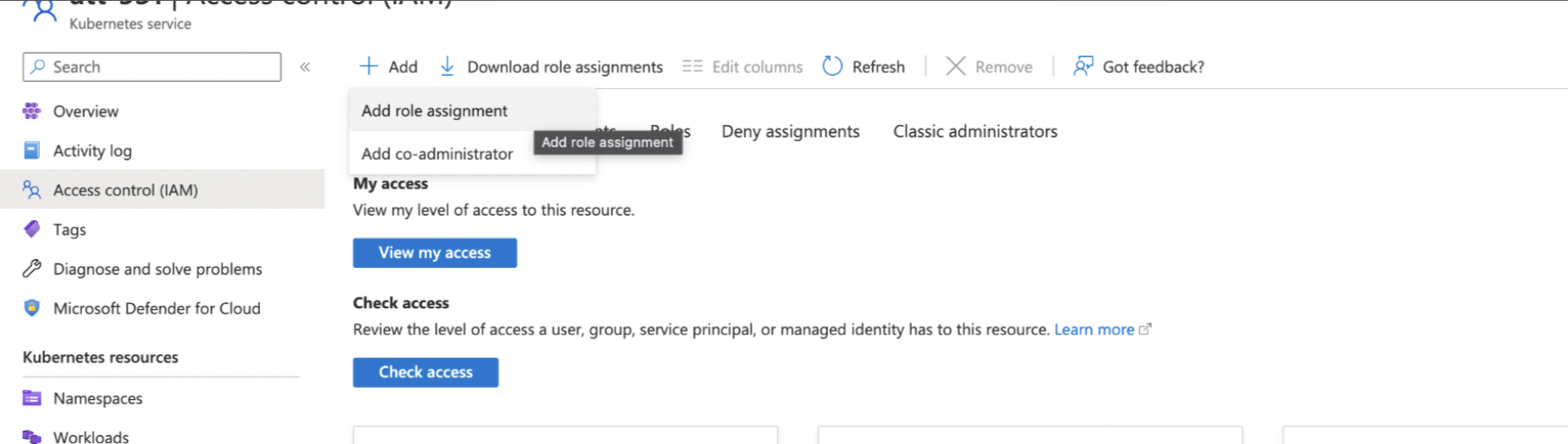Click the Namespaces icon
The height and width of the screenshot is (444, 1568).
pyautogui.click(x=32, y=398)
